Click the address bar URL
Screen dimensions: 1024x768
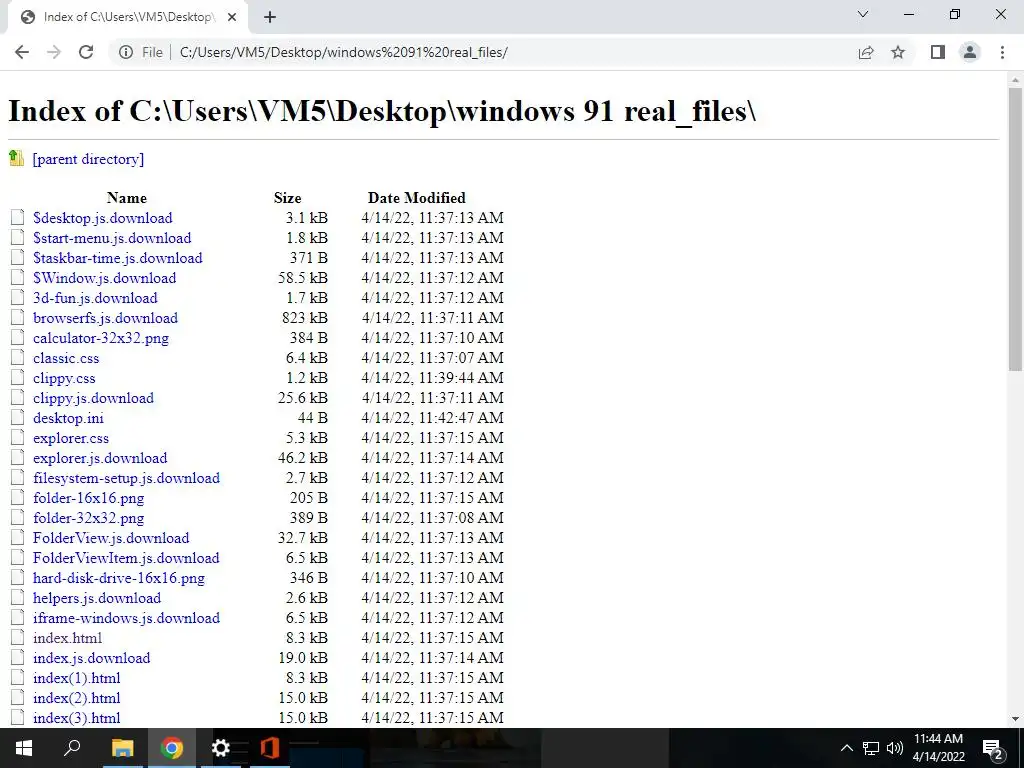click(x=344, y=52)
